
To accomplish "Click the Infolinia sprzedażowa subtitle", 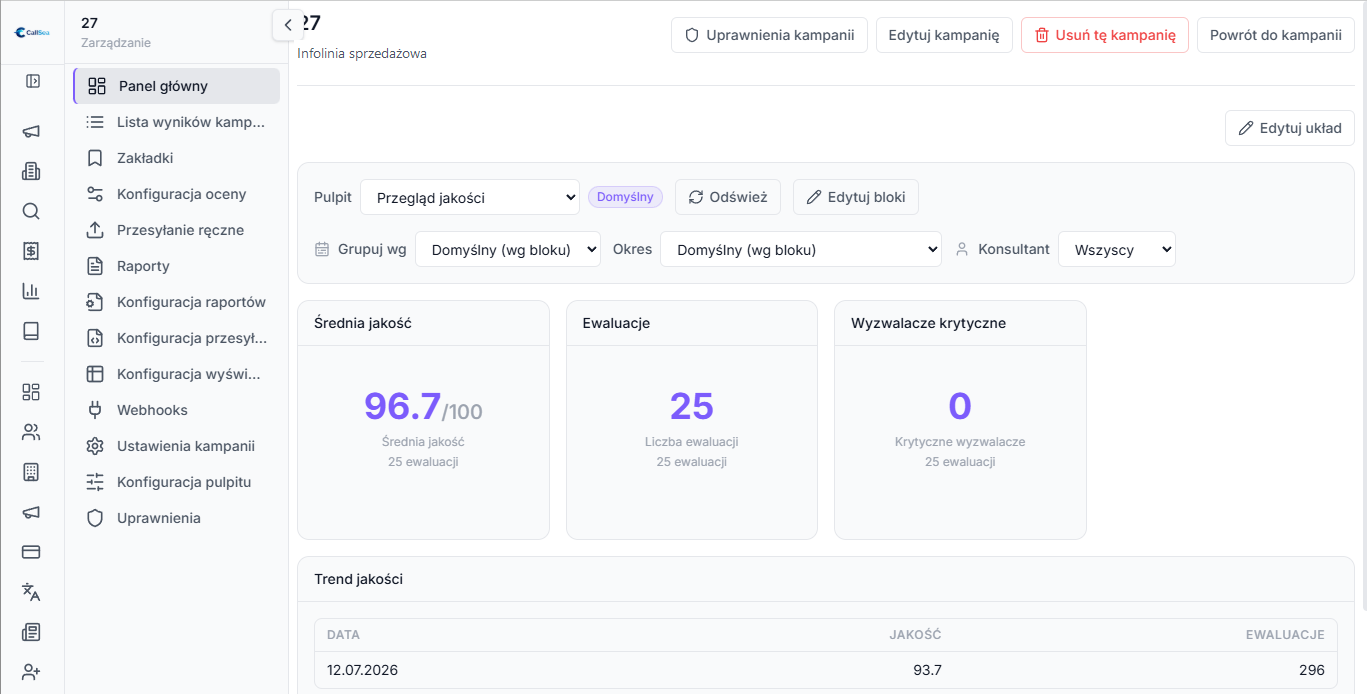I will pyautogui.click(x=362, y=53).
